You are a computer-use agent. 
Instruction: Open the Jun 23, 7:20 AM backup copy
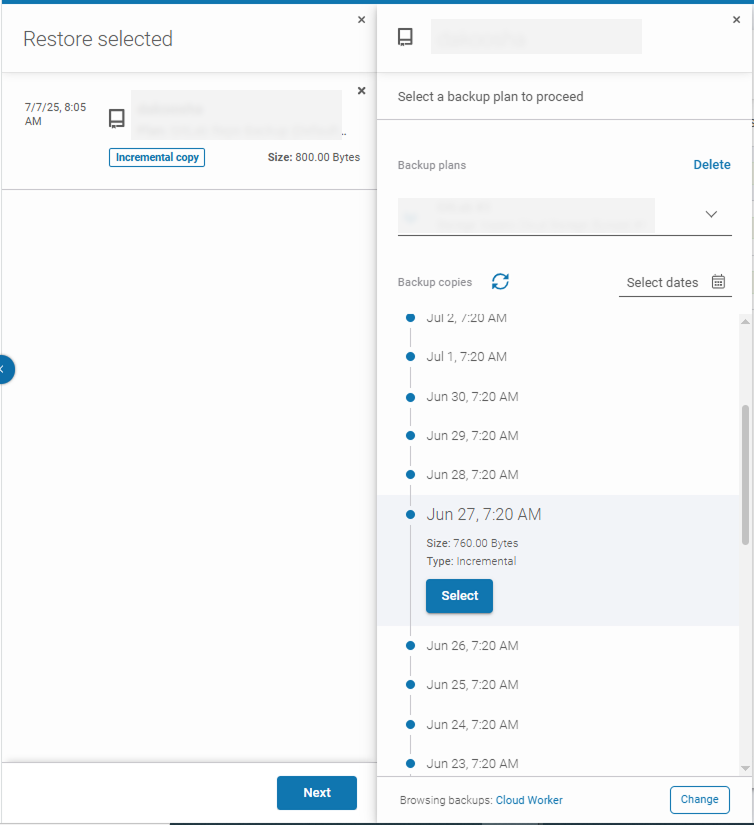pos(472,763)
